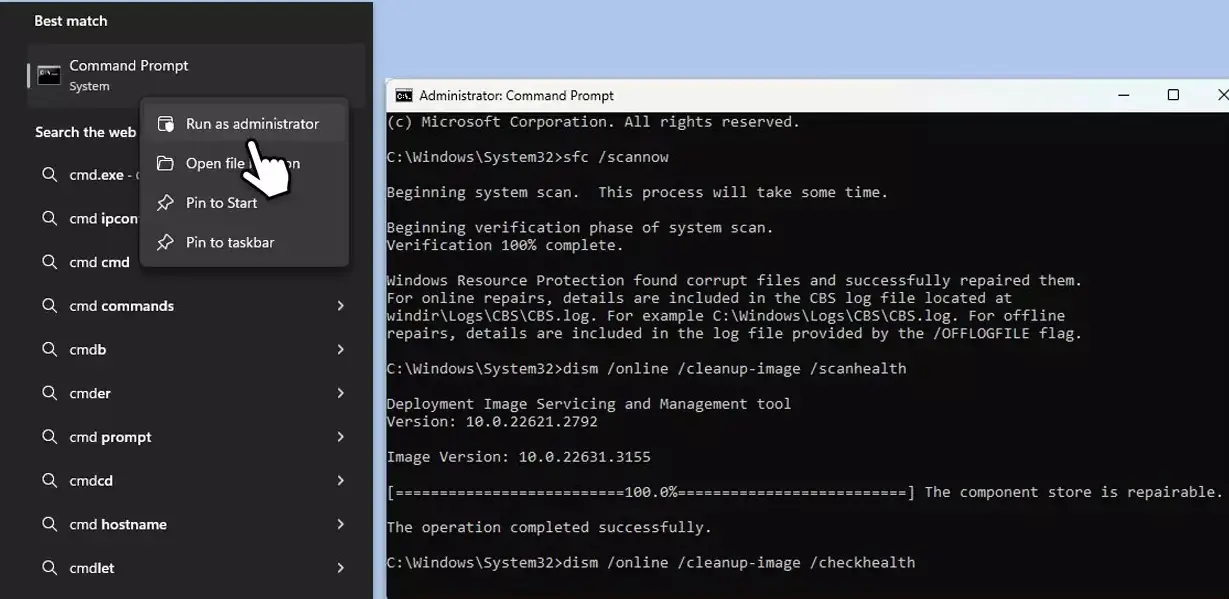Image resolution: width=1229 pixels, height=599 pixels.
Task: Click the search icon beside cmdcd
Action: coord(49,481)
